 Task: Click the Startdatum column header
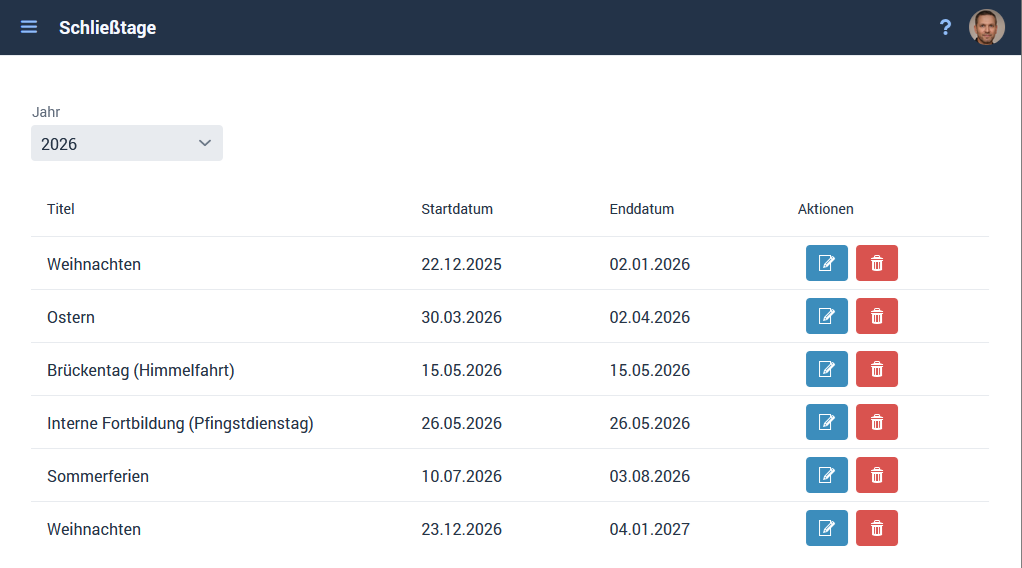coord(457,209)
